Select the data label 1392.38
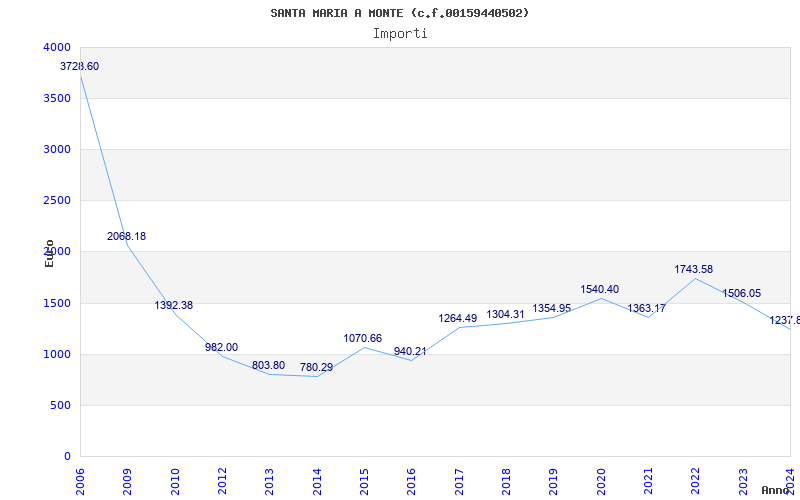 coord(174,305)
